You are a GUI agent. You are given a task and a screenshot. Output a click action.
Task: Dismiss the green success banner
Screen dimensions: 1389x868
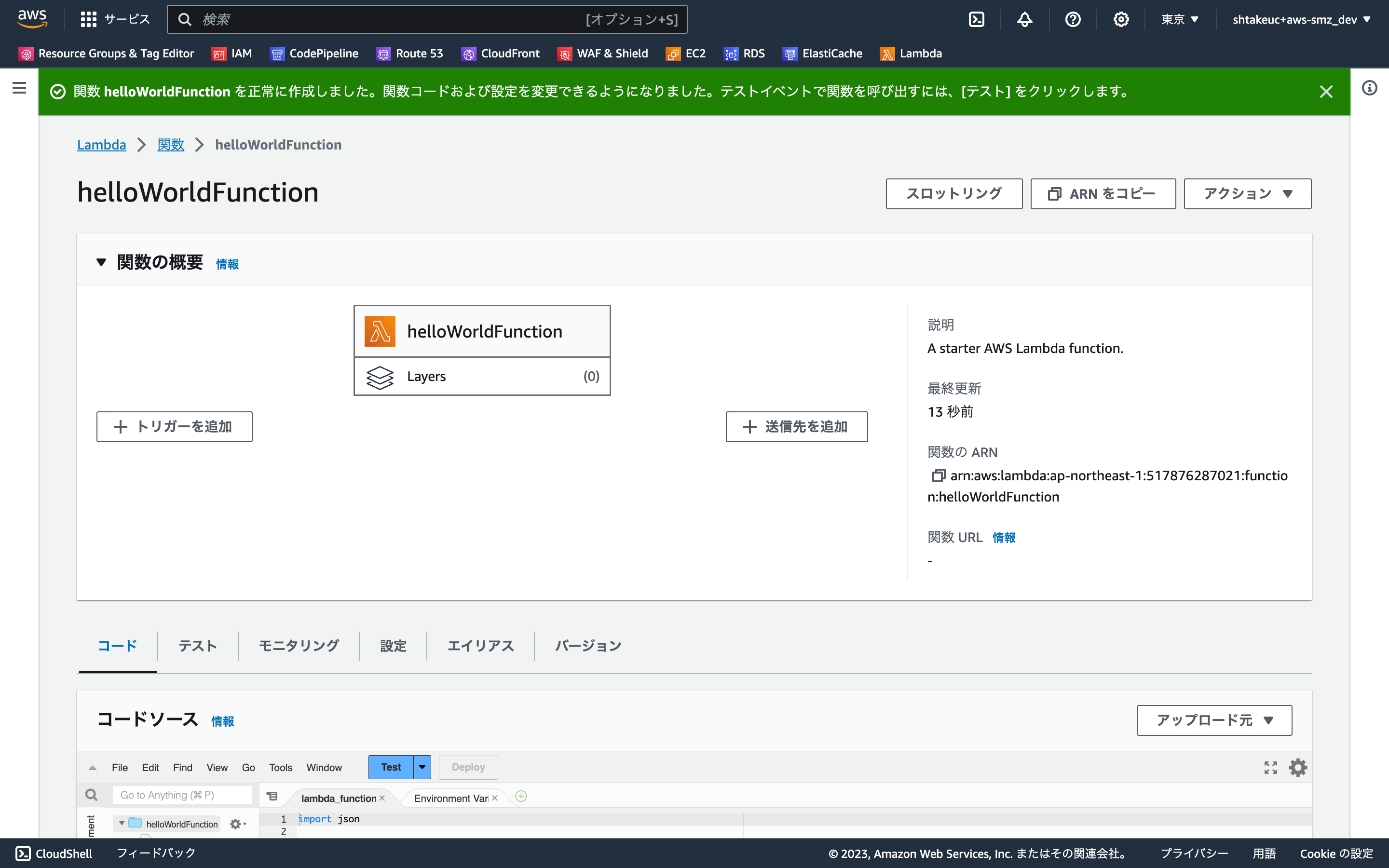point(1326,91)
